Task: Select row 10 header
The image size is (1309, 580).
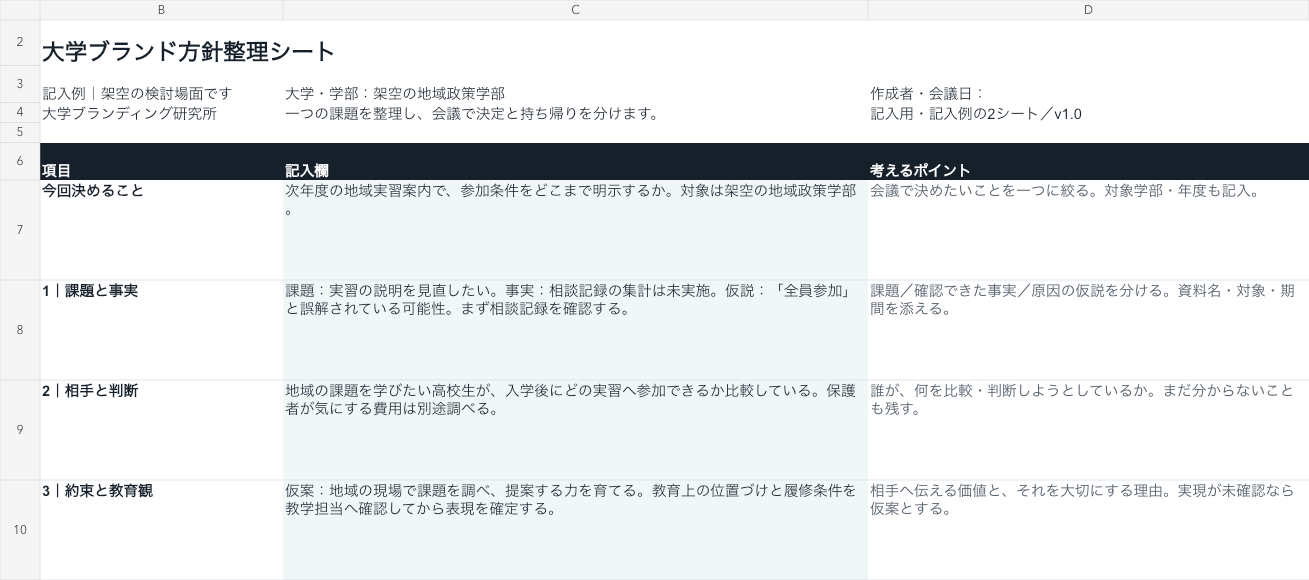Action: tap(20, 530)
